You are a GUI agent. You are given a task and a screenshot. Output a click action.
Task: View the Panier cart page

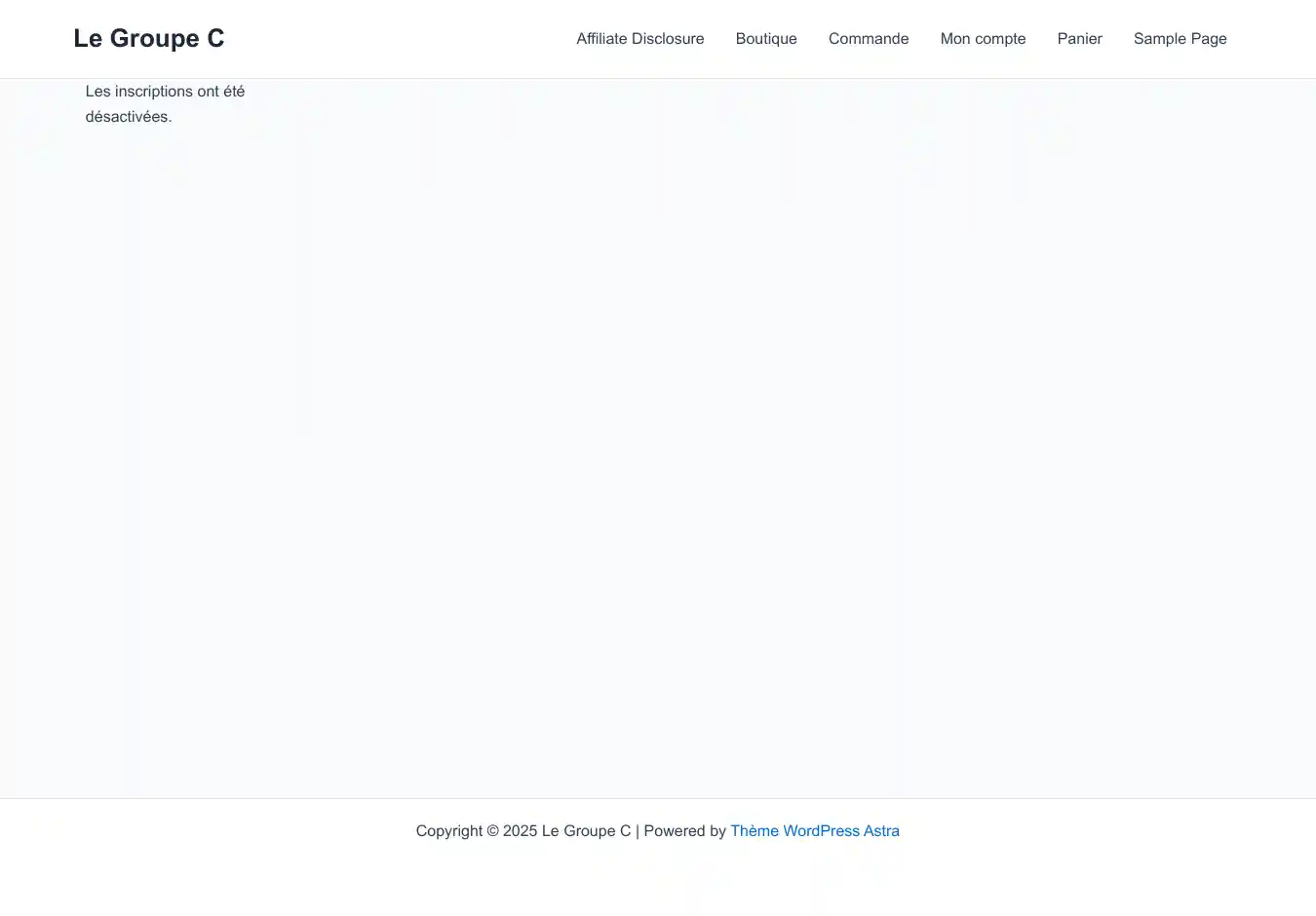point(1079,39)
